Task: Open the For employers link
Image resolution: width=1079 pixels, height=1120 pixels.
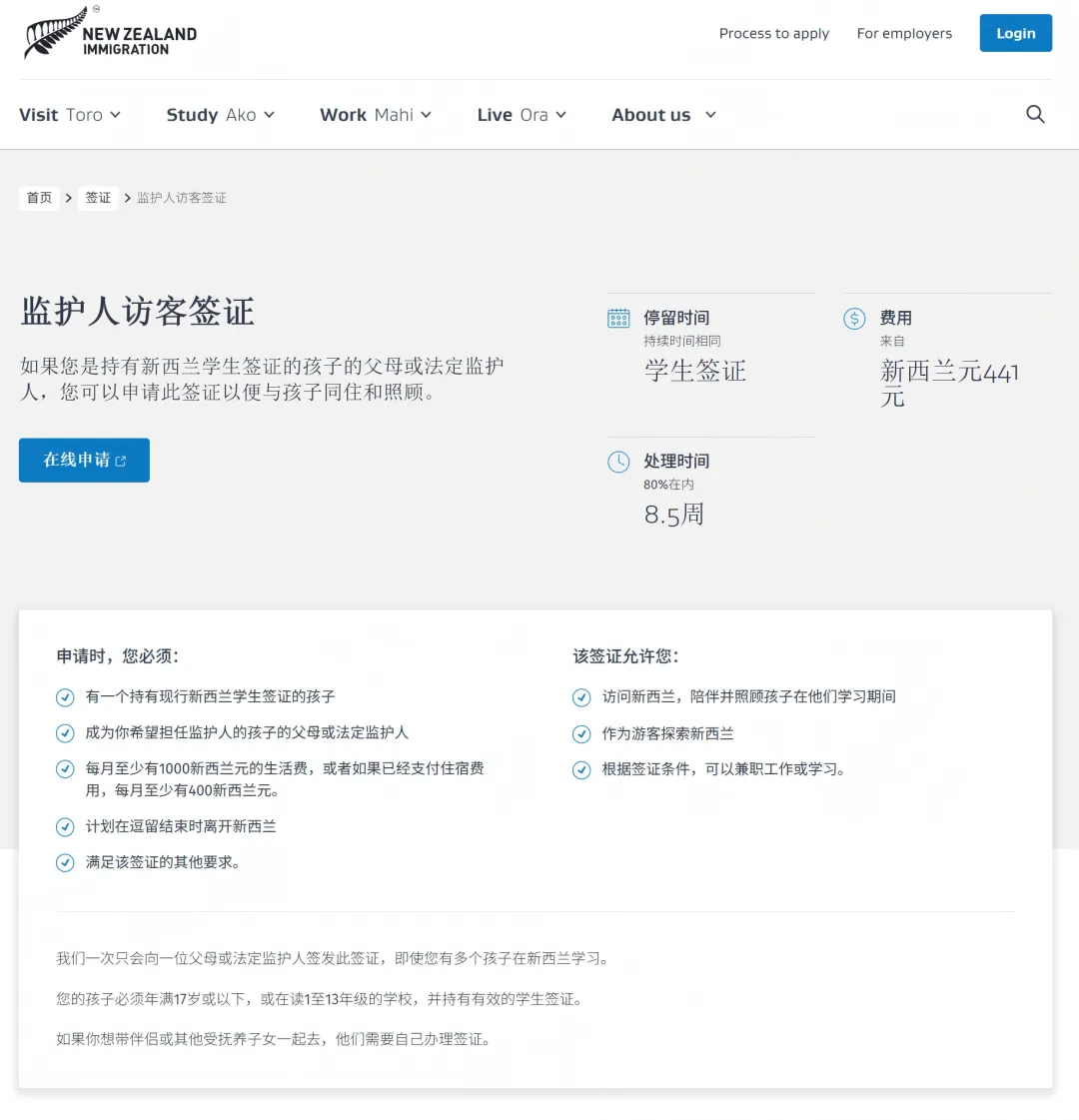Action: (904, 34)
